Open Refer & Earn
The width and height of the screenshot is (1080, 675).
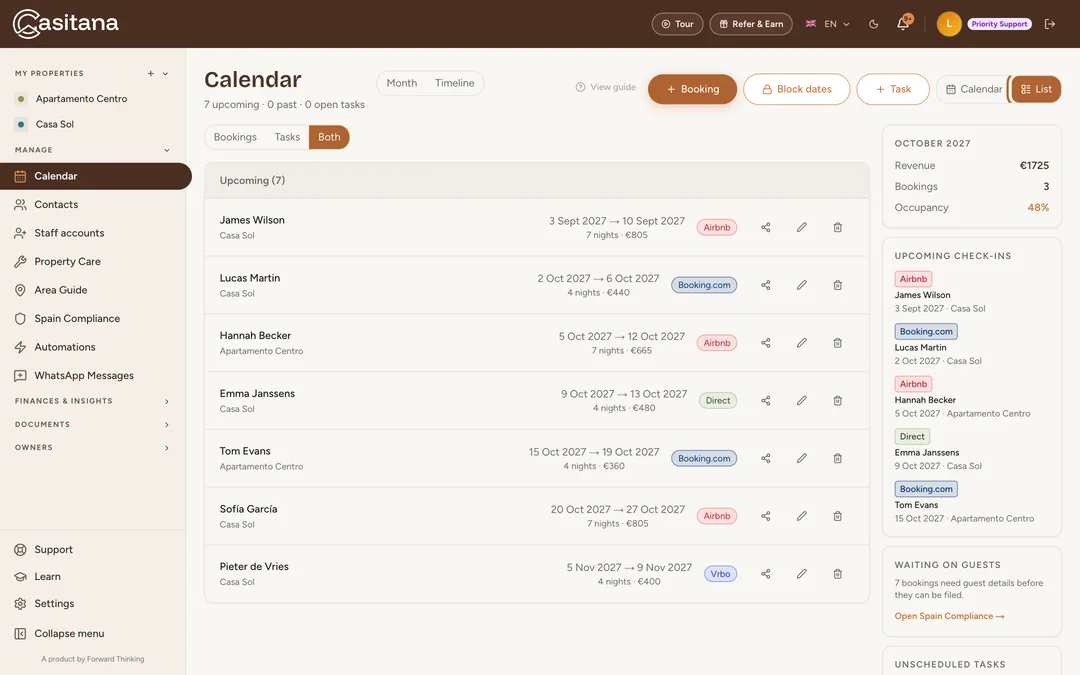pos(751,24)
